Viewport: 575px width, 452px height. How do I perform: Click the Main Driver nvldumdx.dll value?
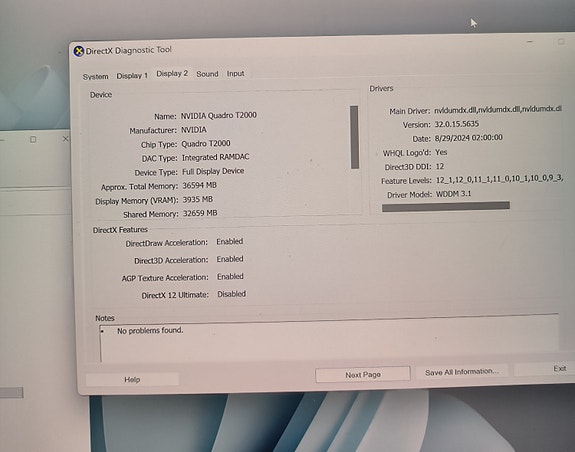[x=498, y=109]
